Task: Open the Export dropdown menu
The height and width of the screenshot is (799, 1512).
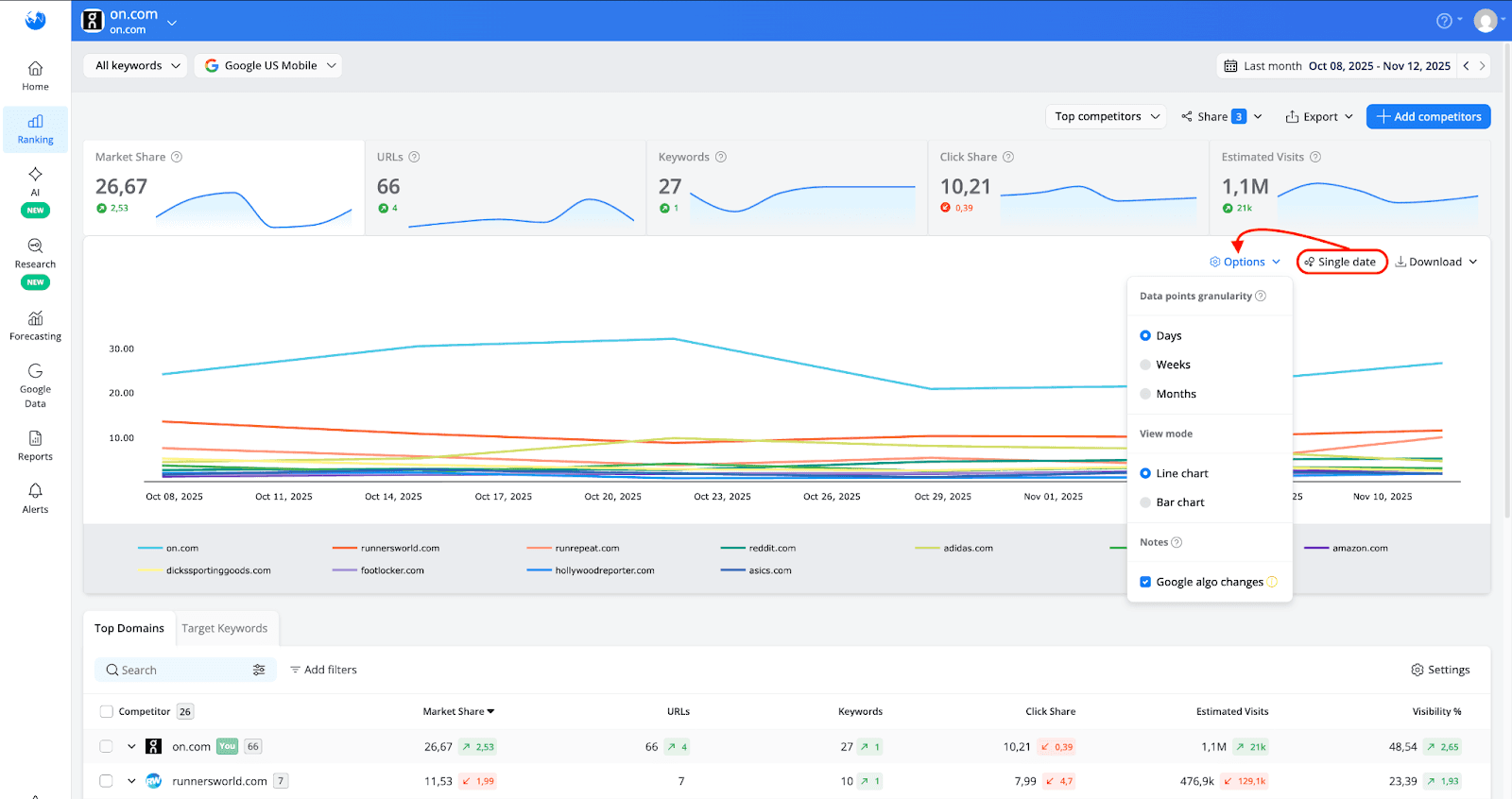Action: coord(1319,116)
